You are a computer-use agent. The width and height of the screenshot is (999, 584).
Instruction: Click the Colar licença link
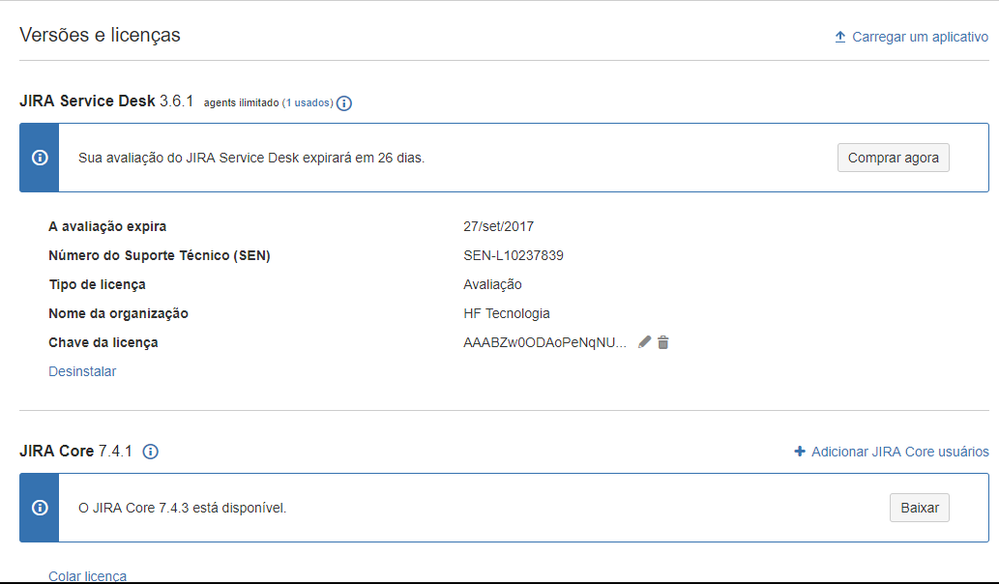pyautogui.click(x=87, y=576)
